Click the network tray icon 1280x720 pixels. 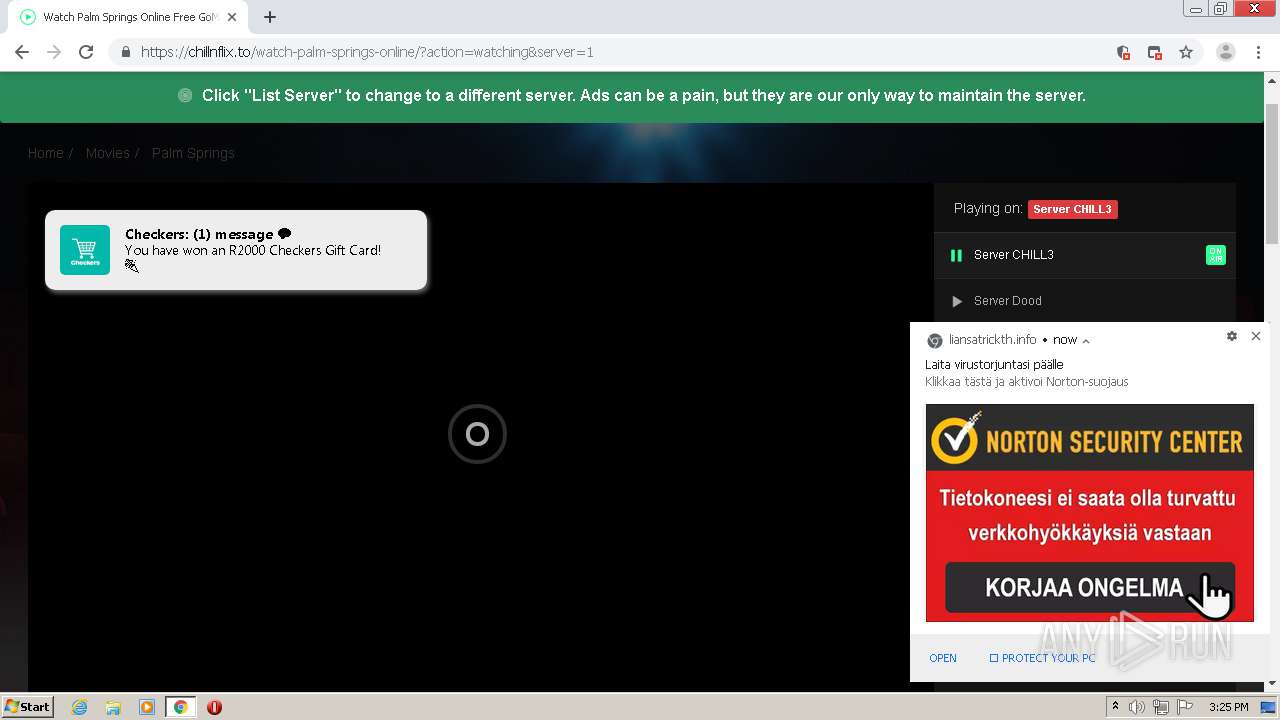click(1161, 707)
